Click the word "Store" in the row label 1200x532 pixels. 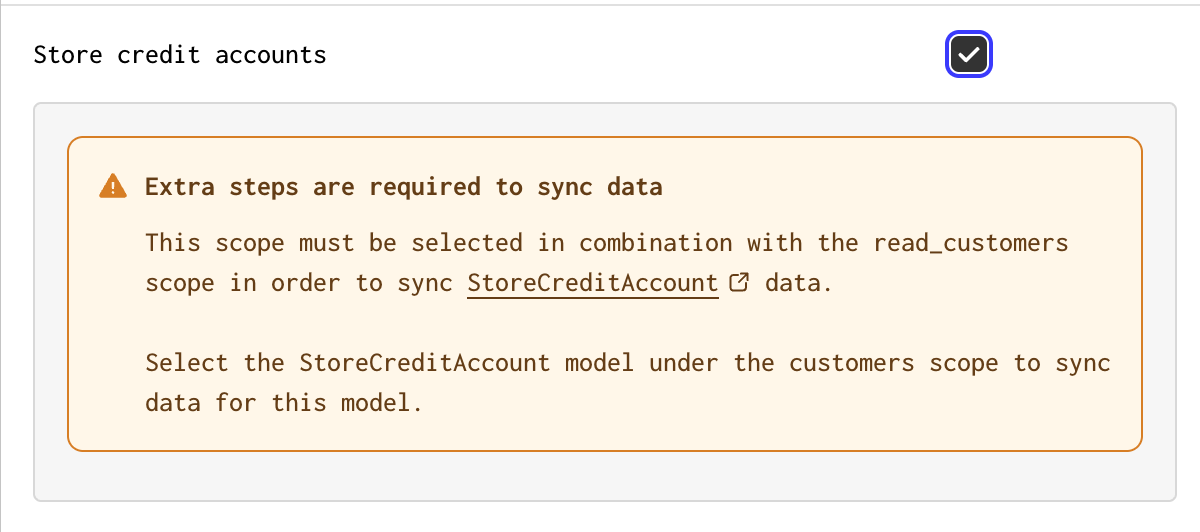point(68,54)
